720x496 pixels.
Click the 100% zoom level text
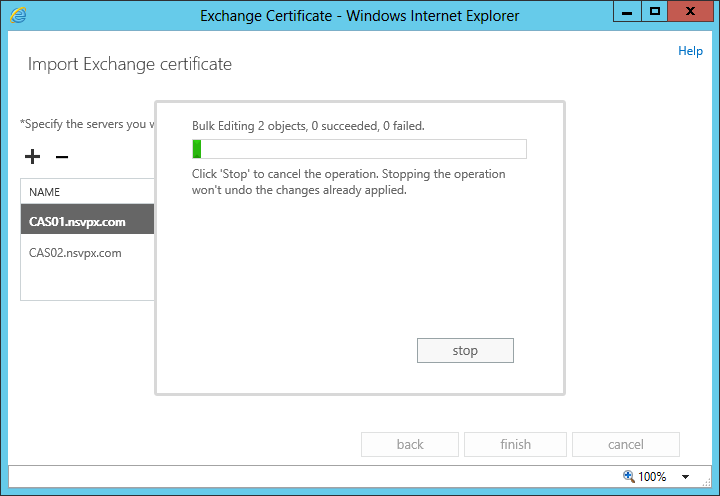[x=652, y=477]
